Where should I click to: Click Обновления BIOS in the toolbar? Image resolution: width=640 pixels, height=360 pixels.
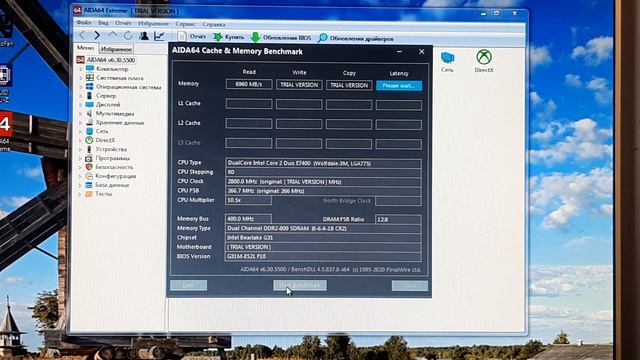(x=281, y=38)
